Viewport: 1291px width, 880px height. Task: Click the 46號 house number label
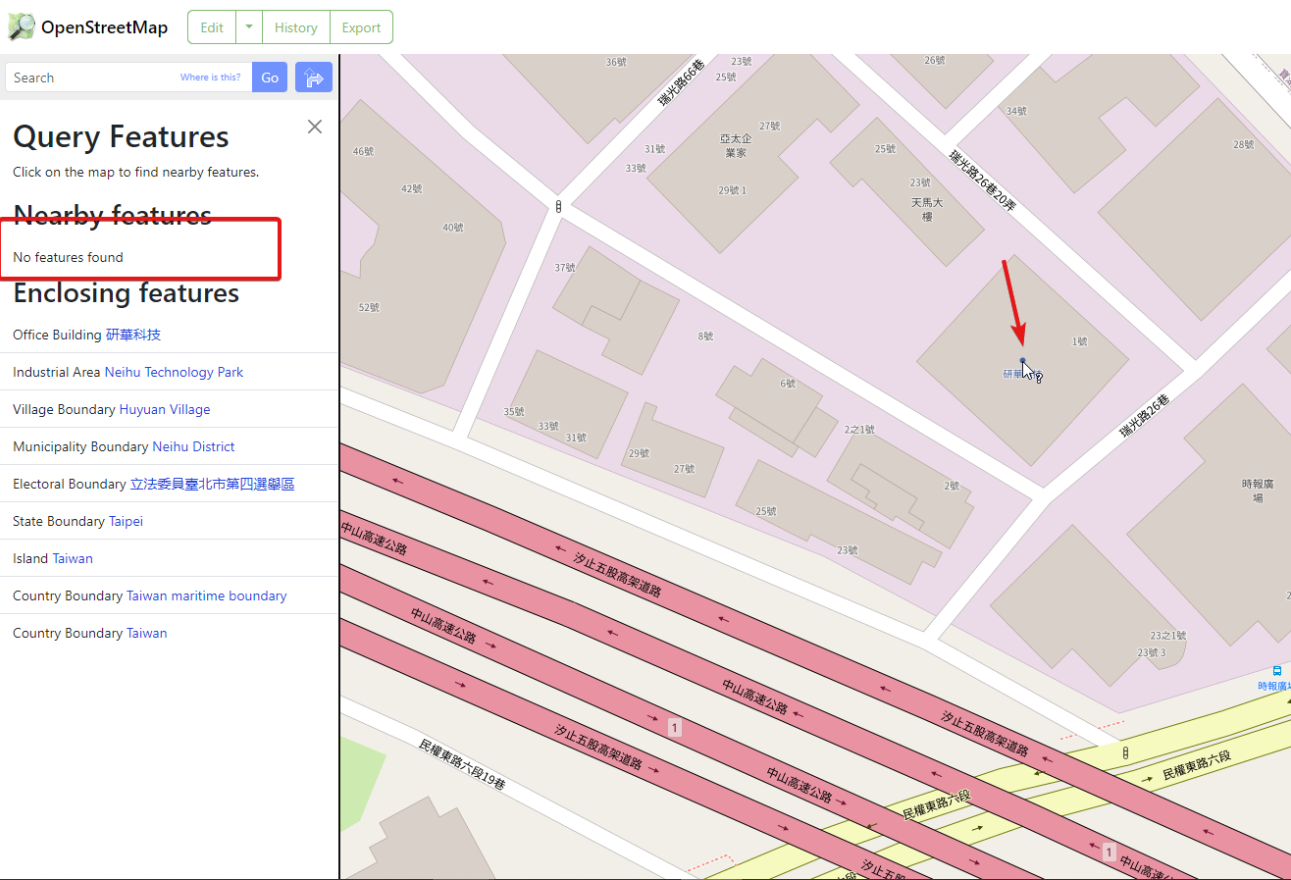(x=363, y=152)
